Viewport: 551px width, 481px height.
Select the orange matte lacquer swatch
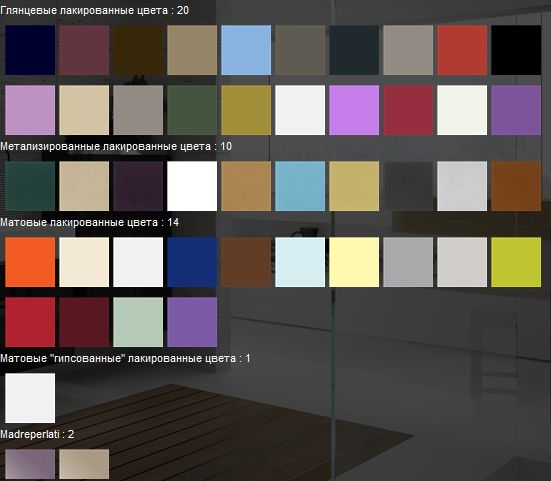tap(30, 262)
